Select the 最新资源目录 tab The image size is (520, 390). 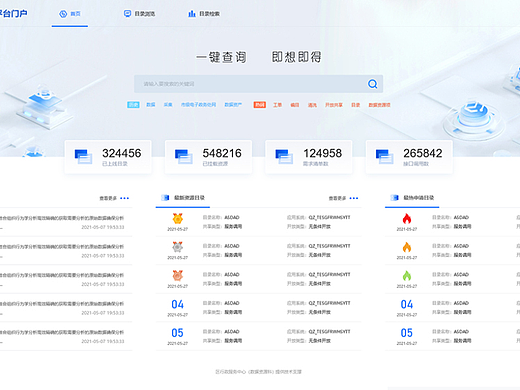tap(183, 198)
